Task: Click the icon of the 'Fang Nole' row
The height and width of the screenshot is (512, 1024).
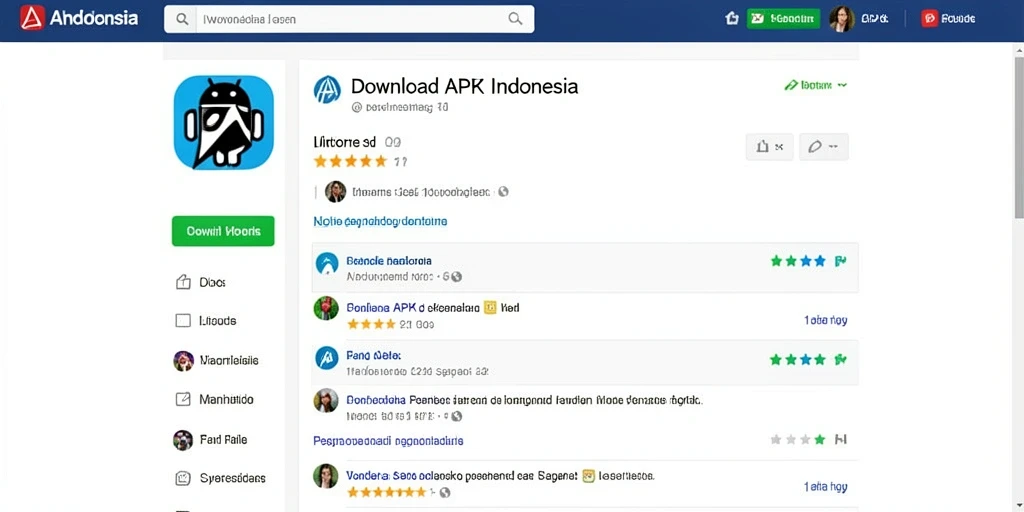Action: click(x=327, y=358)
